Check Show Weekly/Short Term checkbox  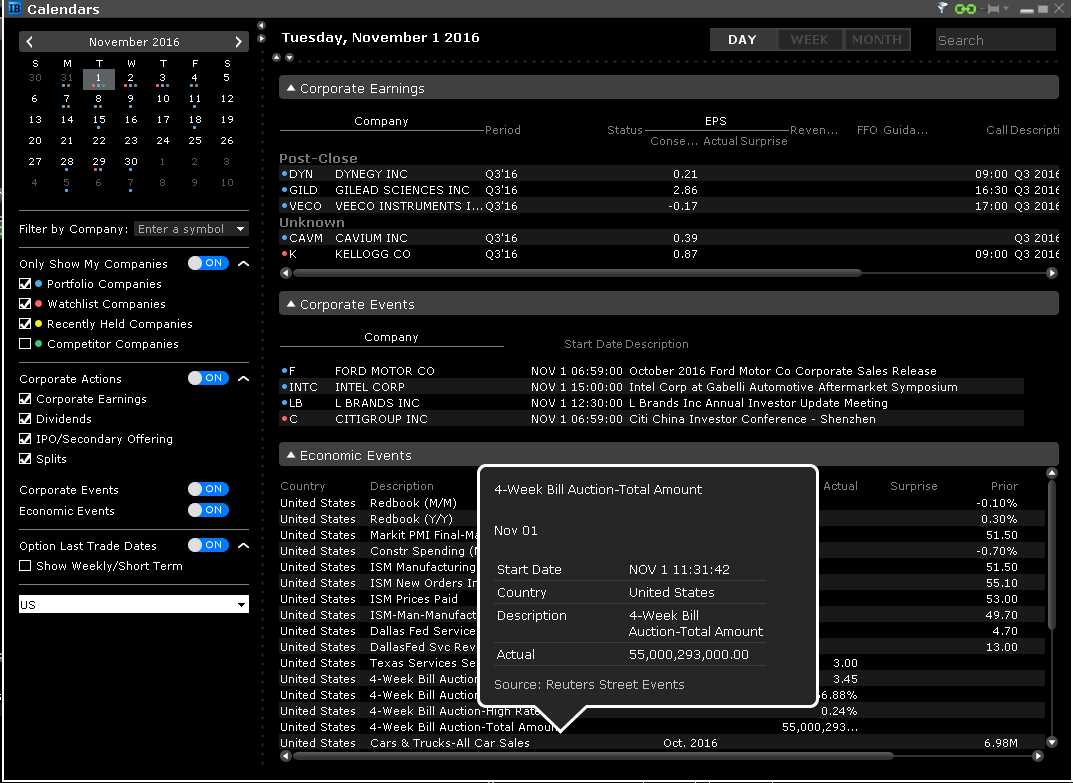coord(25,565)
